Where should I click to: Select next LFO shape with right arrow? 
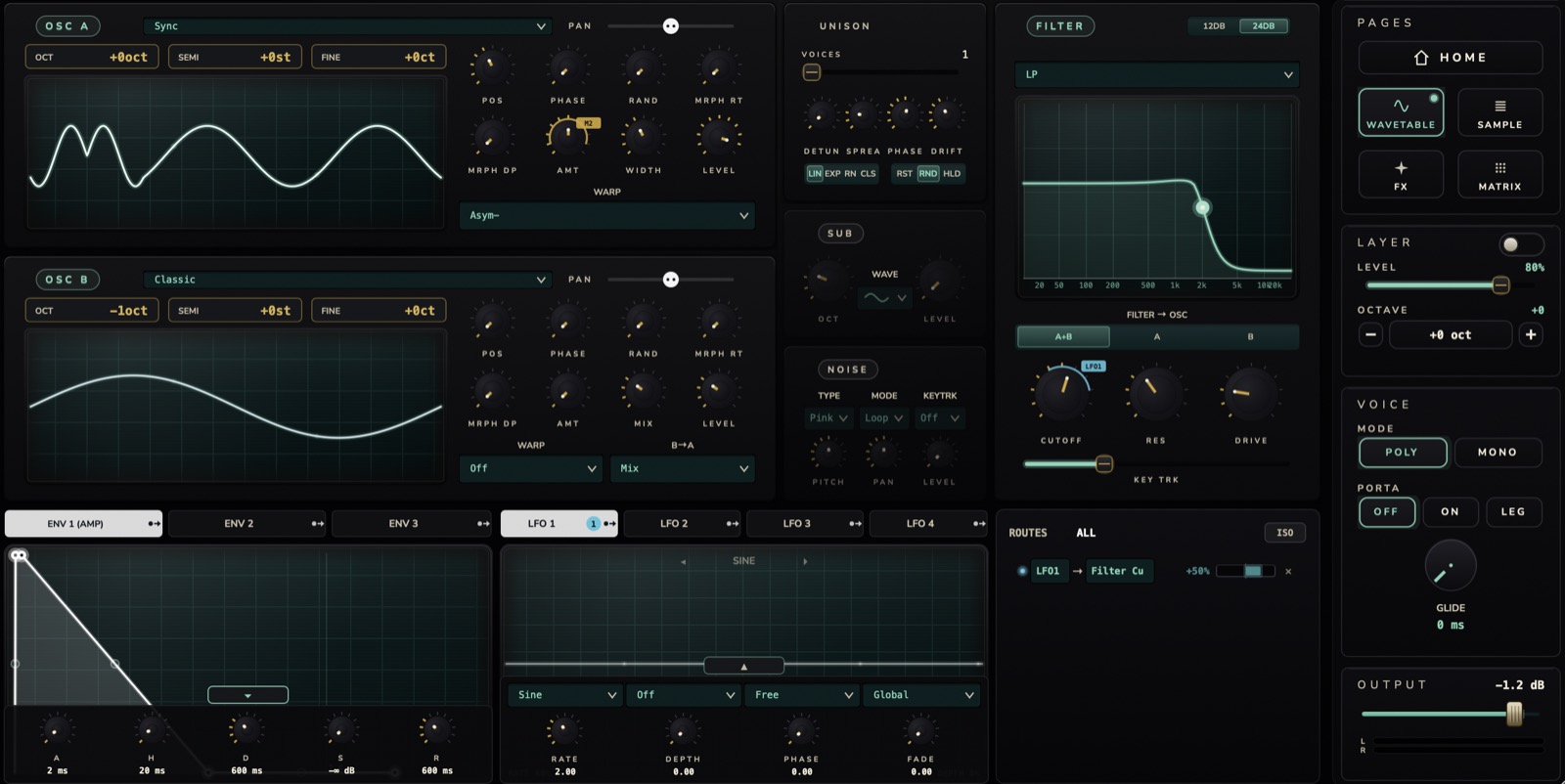click(805, 562)
